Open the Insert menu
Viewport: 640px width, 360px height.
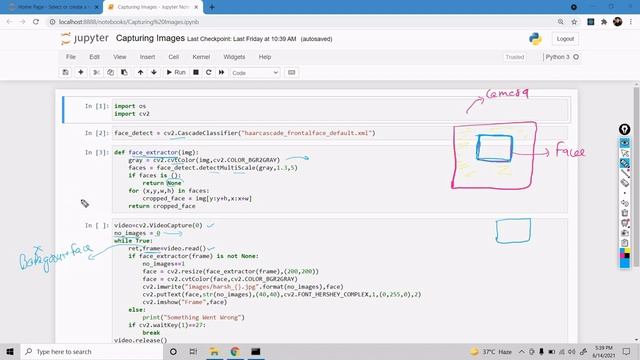click(147, 57)
